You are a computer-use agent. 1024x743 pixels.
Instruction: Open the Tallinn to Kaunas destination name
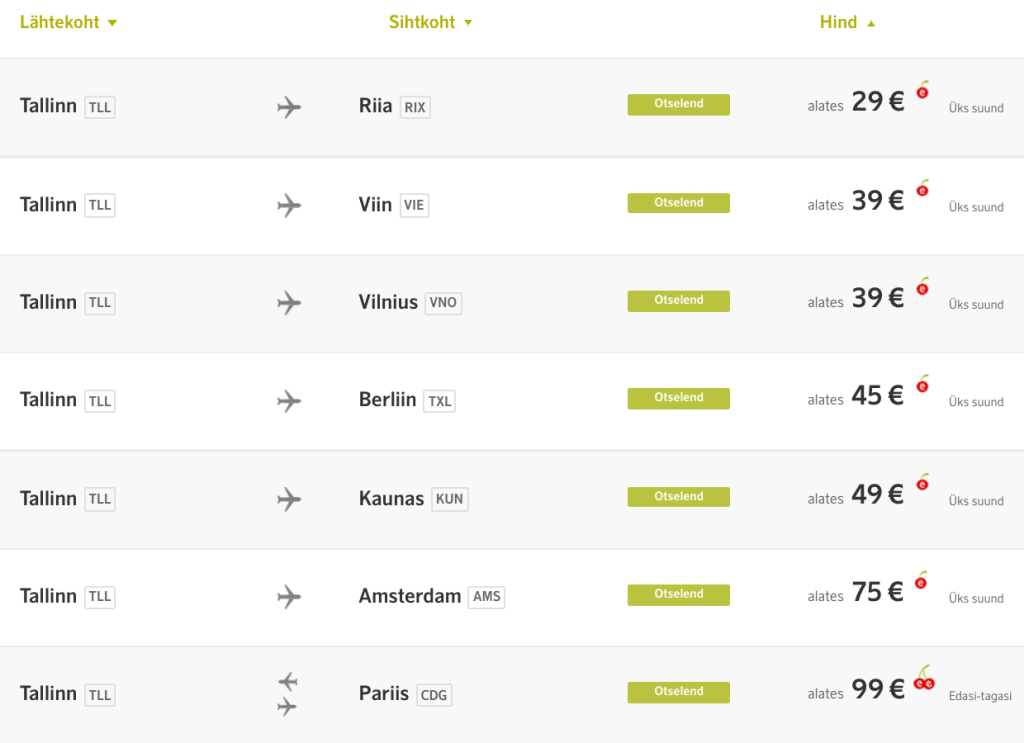coord(391,498)
